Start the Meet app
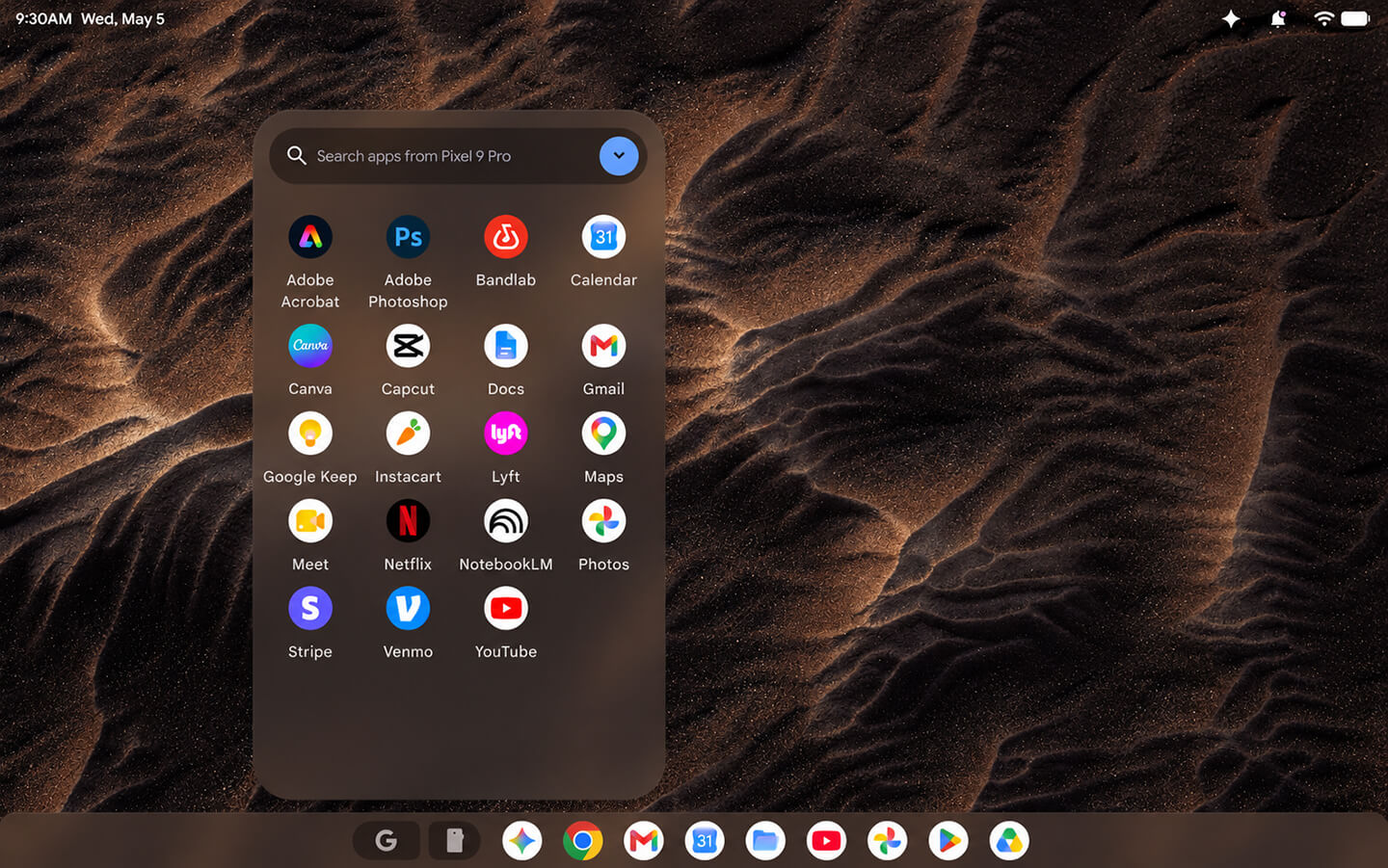 pyautogui.click(x=310, y=521)
